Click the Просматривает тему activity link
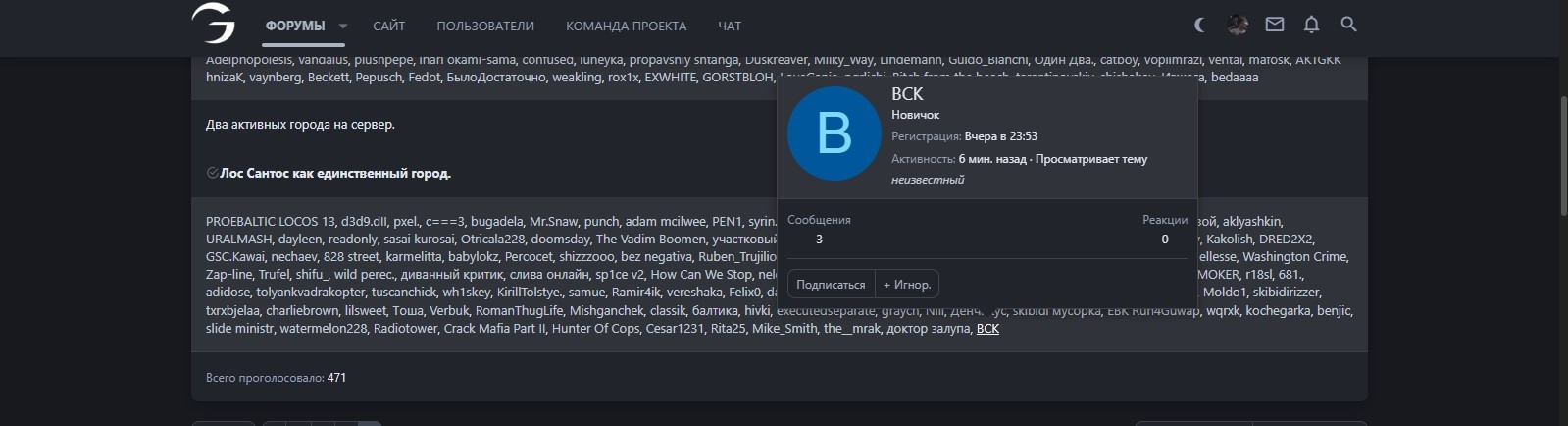The height and width of the screenshot is (426, 1568). [x=1091, y=159]
